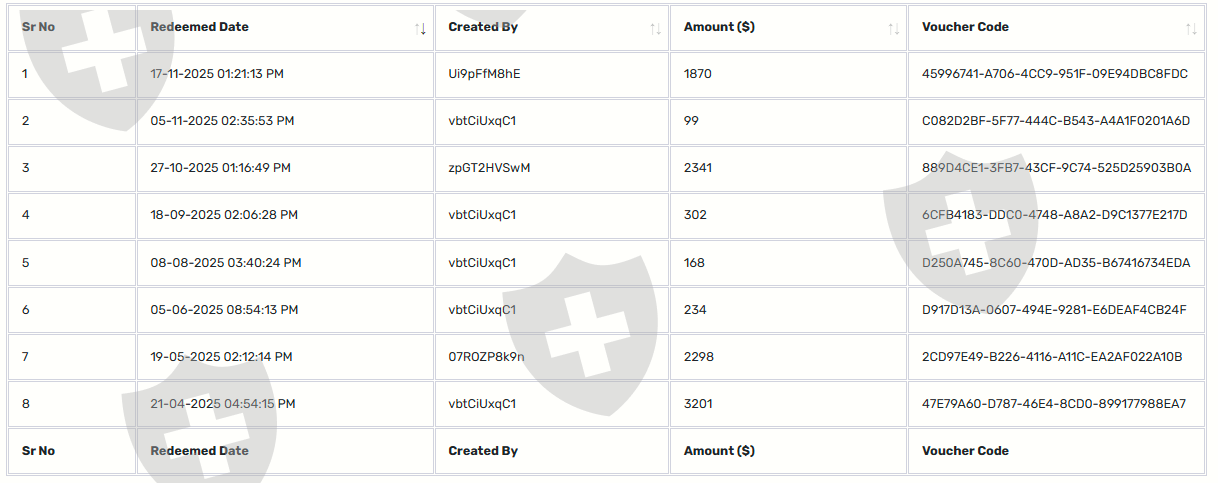This screenshot has height=483, width=1218.
Task: Select the amount 3201 cell
Action: [789, 404]
